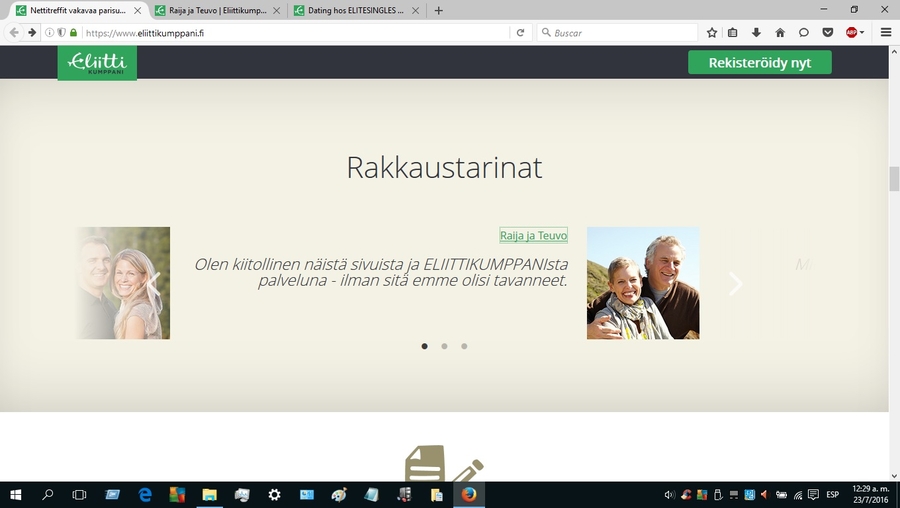This screenshot has width=900, height=508.
Task: Click the faded couple photo on left
Action: [123, 283]
